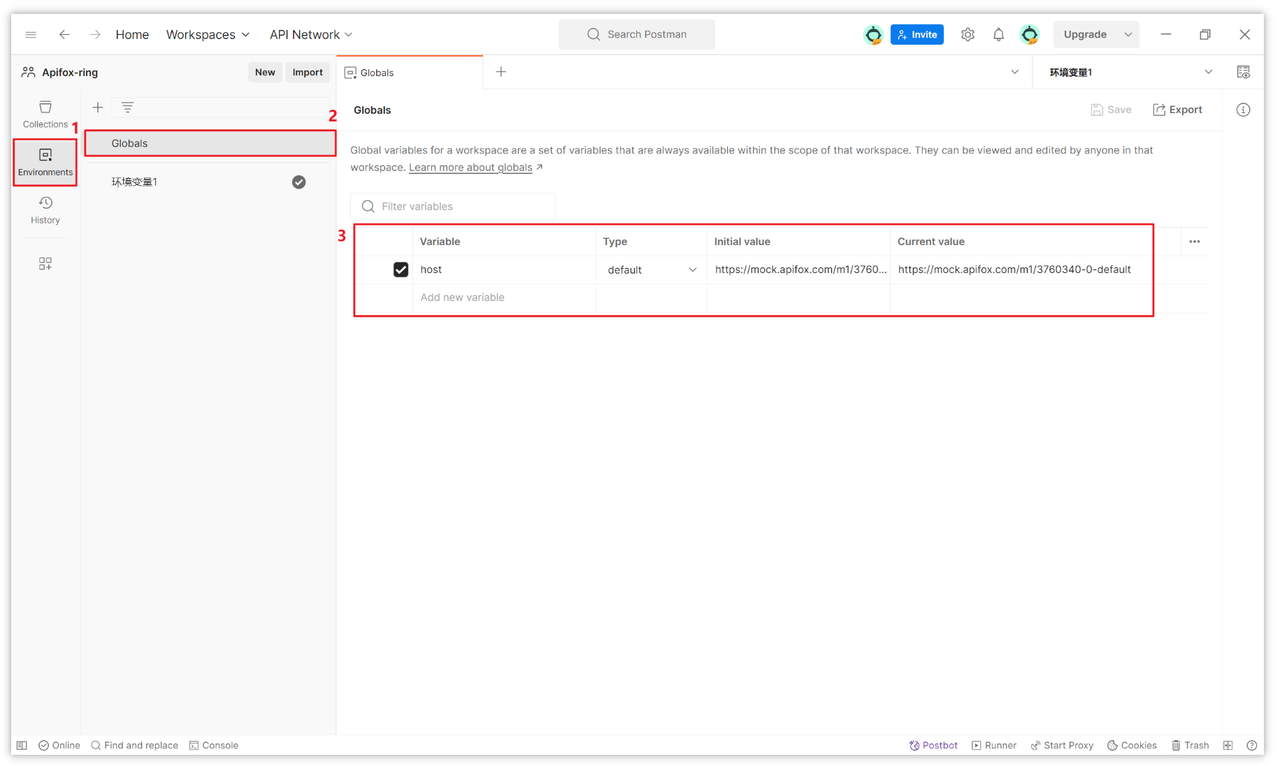Click the Search Postman field
This screenshot has height=766, width=1280.
pyautogui.click(x=637, y=34)
